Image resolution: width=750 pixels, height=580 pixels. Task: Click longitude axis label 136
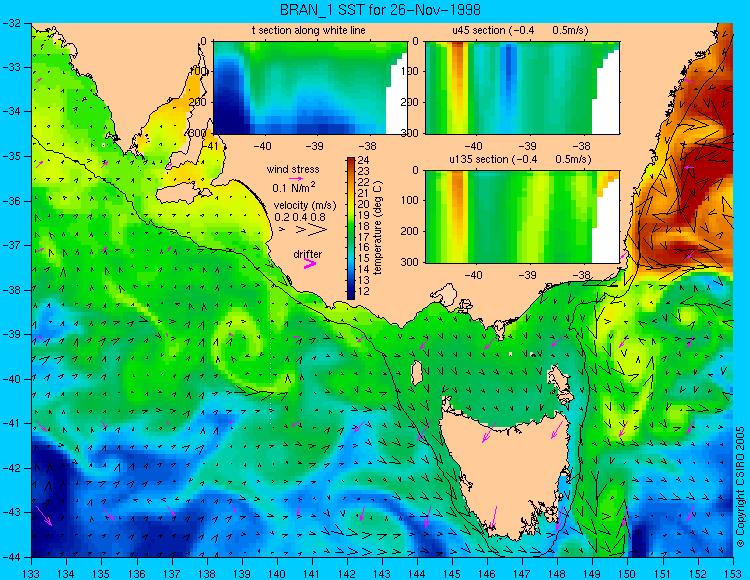(x=136, y=573)
